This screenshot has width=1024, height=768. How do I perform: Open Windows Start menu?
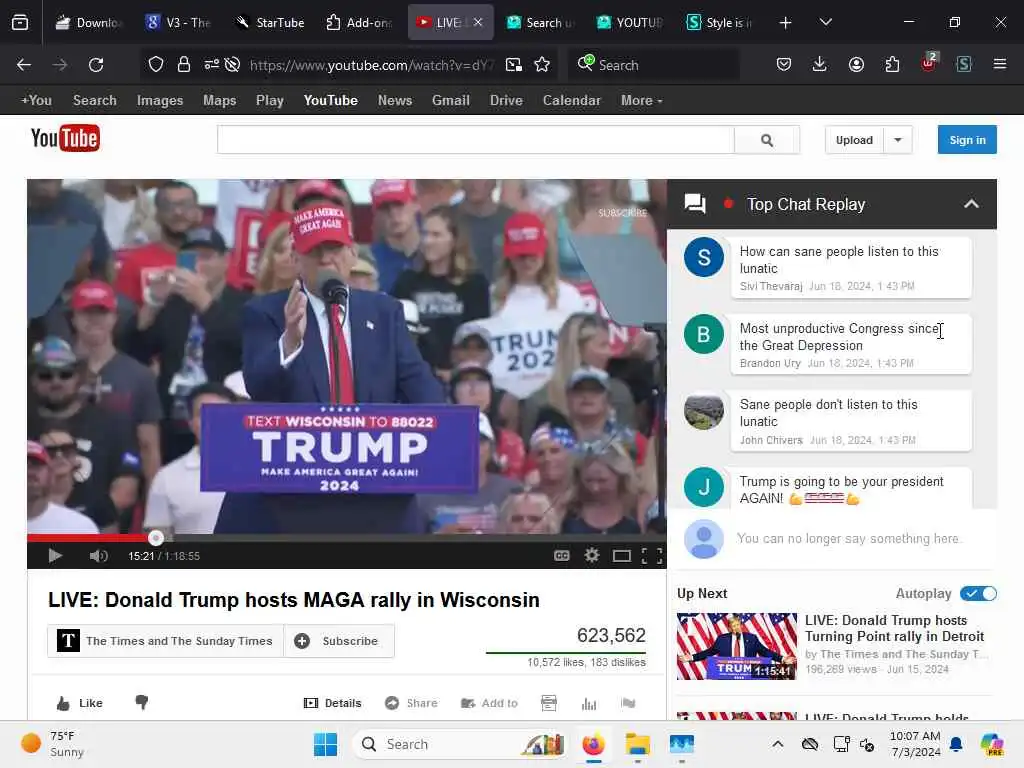325,744
